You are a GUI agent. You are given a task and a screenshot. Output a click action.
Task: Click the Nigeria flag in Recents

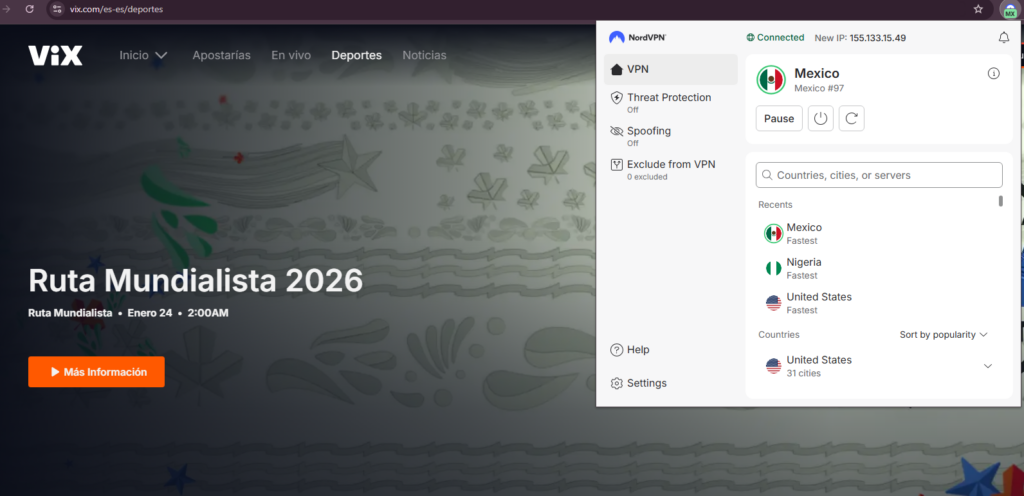pos(773,268)
